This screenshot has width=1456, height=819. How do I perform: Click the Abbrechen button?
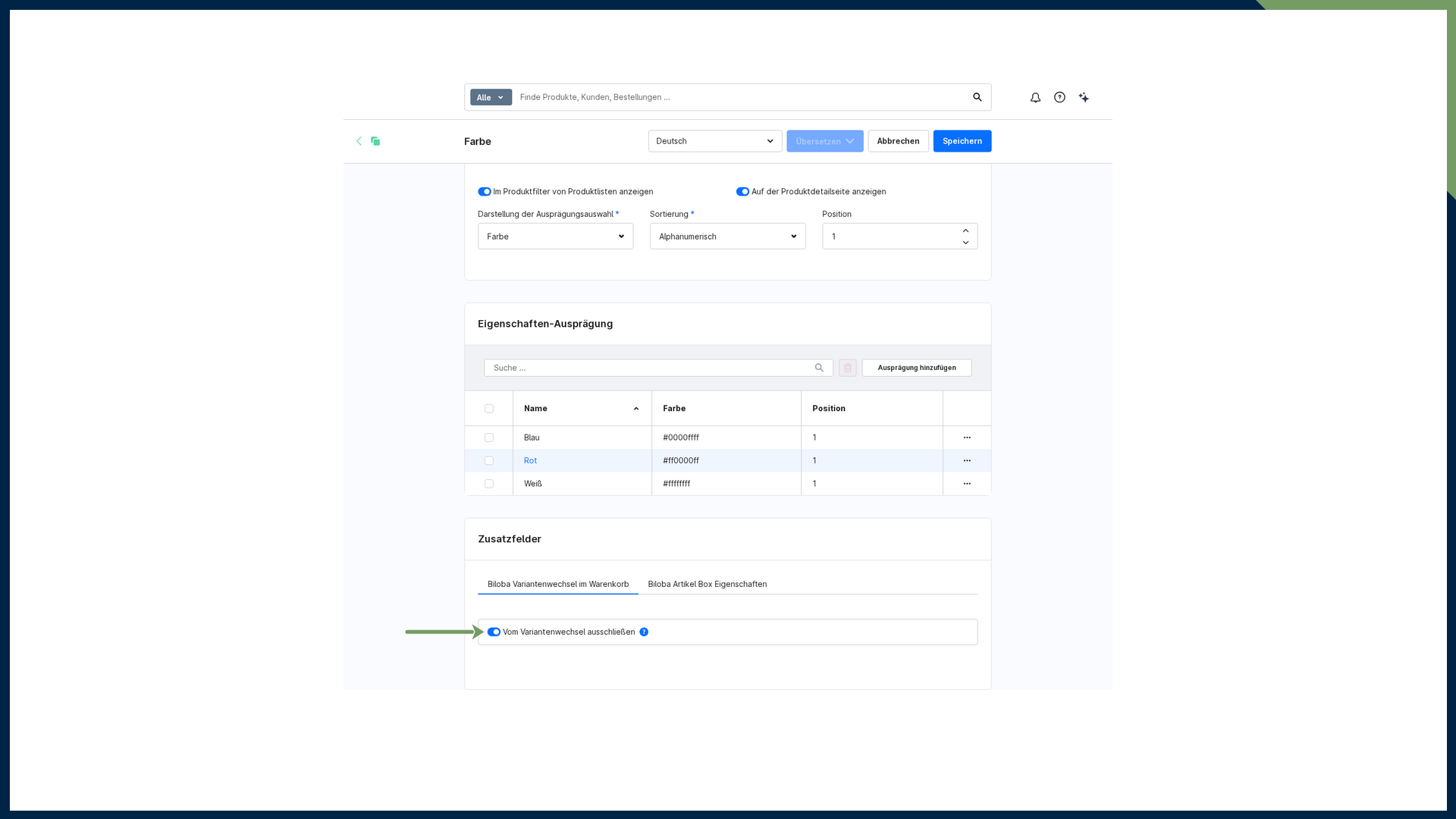tap(898, 141)
